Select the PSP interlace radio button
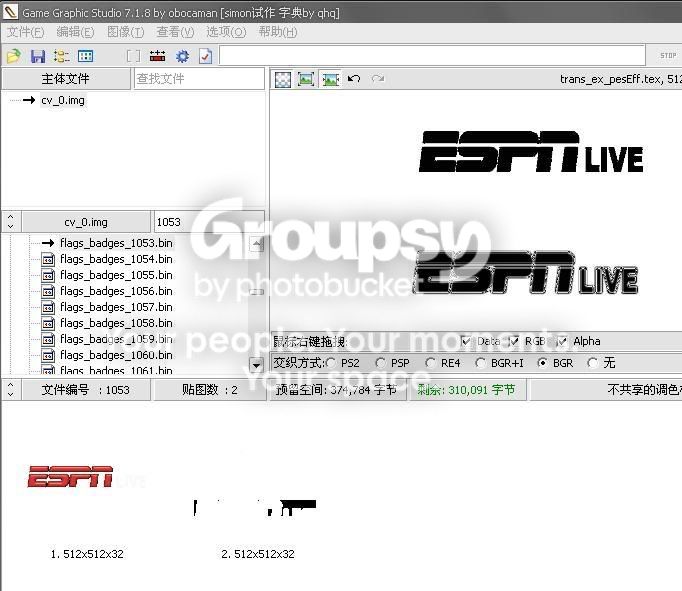682x591 pixels. tap(381, 363)
